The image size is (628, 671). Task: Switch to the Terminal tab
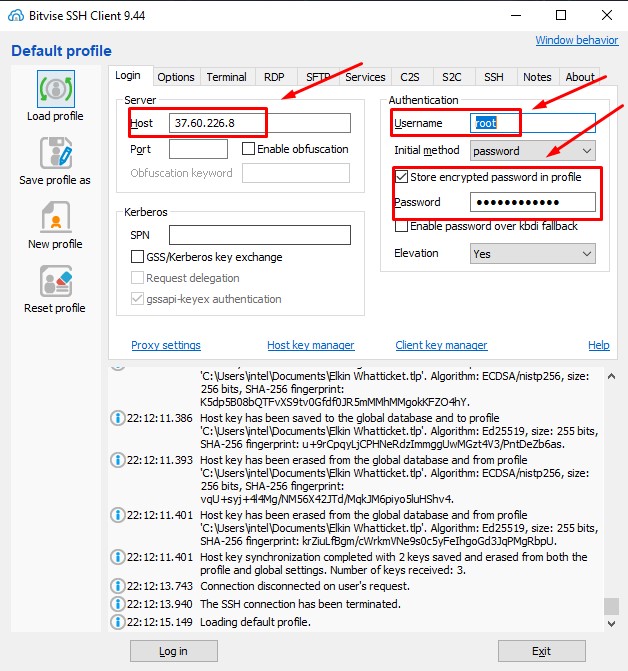click(x=226, y=77)
